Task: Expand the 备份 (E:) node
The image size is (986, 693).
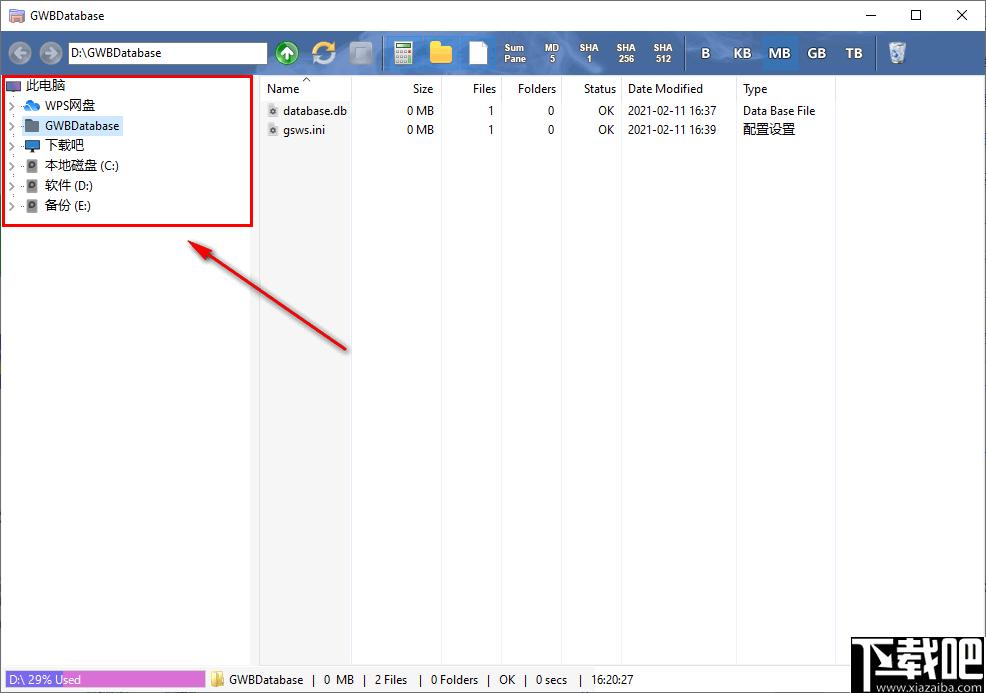Action: click(x=11, y=206)
